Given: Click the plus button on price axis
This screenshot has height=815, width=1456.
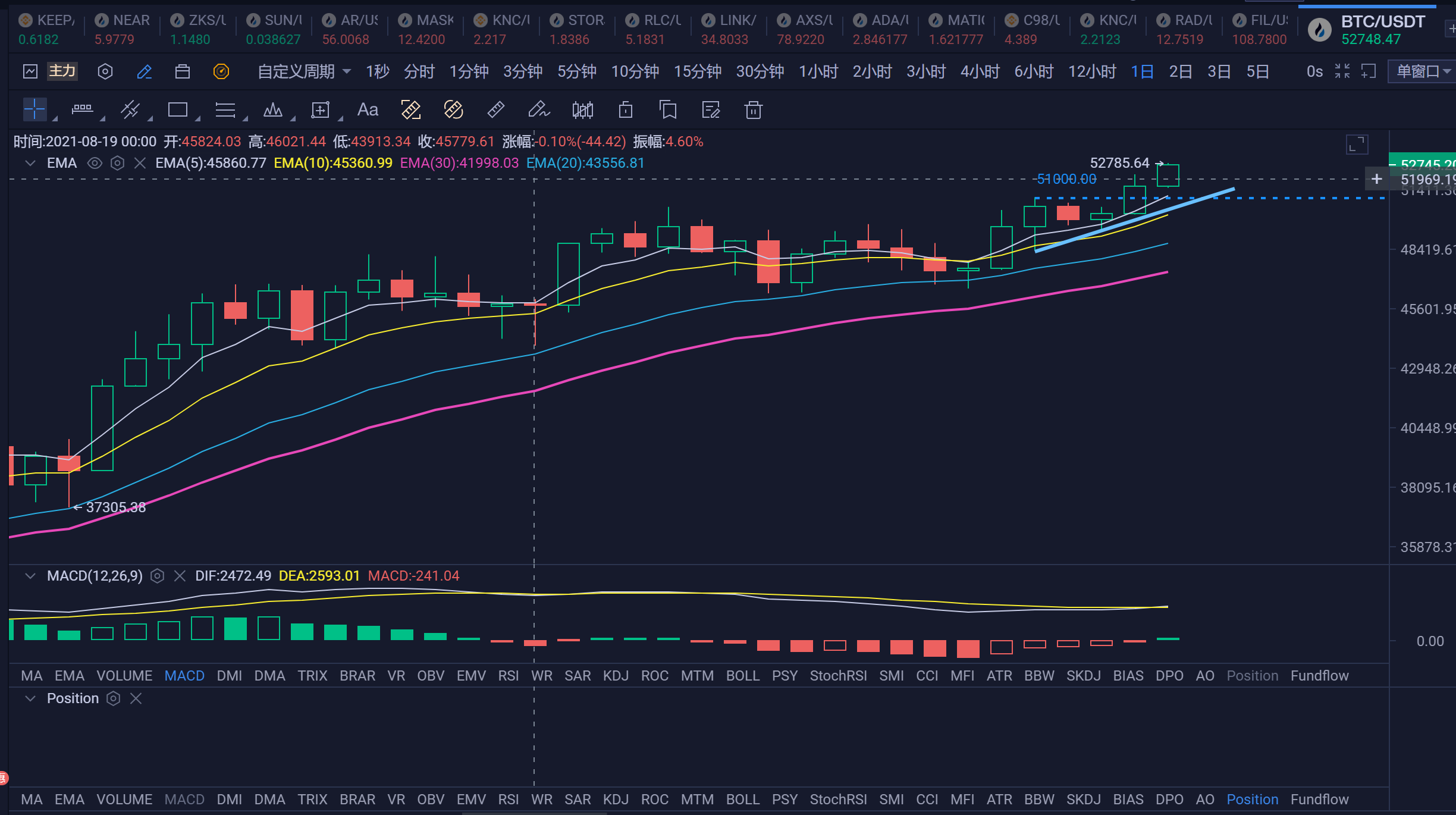Looking at the screenshot, I should click(1376, 179).
